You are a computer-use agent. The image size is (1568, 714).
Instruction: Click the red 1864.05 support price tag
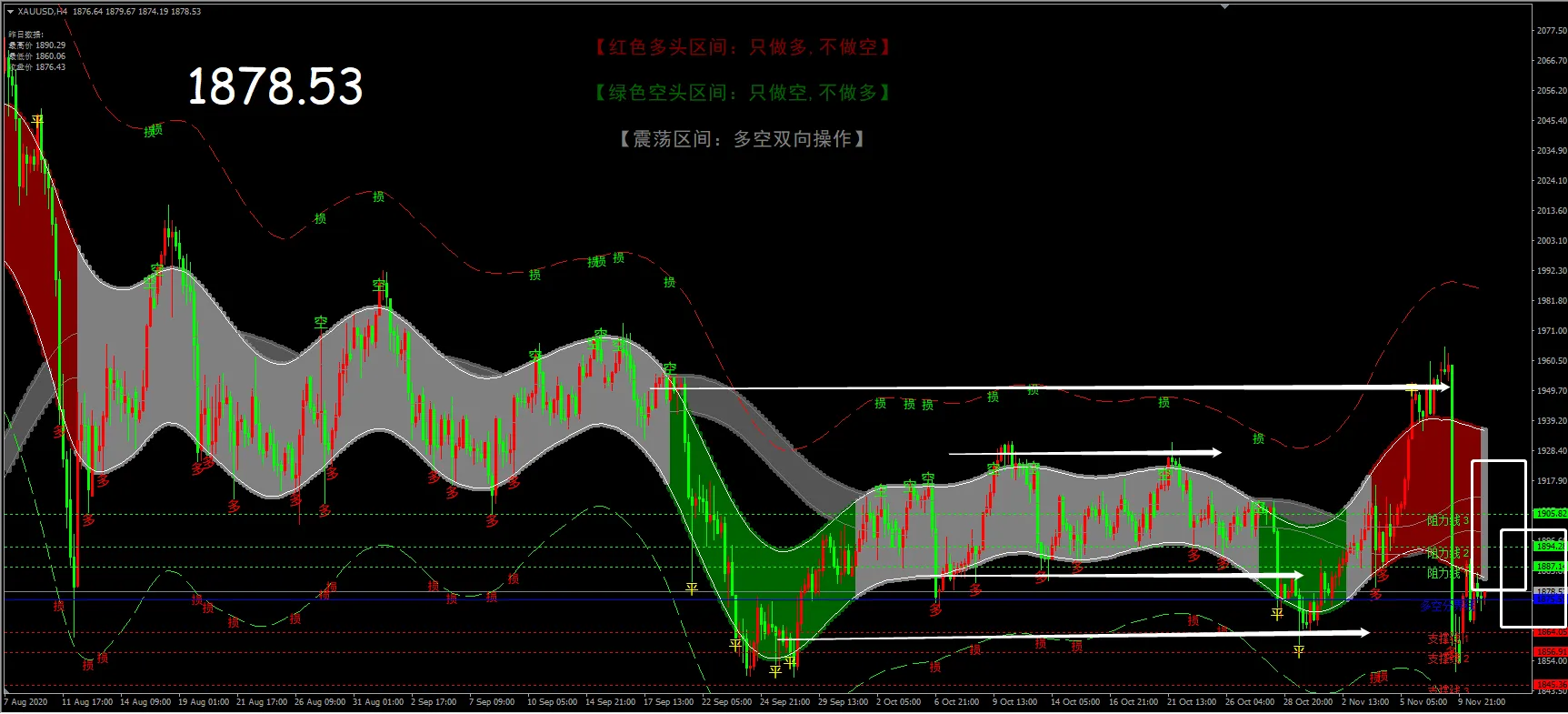pyautogui.click(x=1551, y=631)
